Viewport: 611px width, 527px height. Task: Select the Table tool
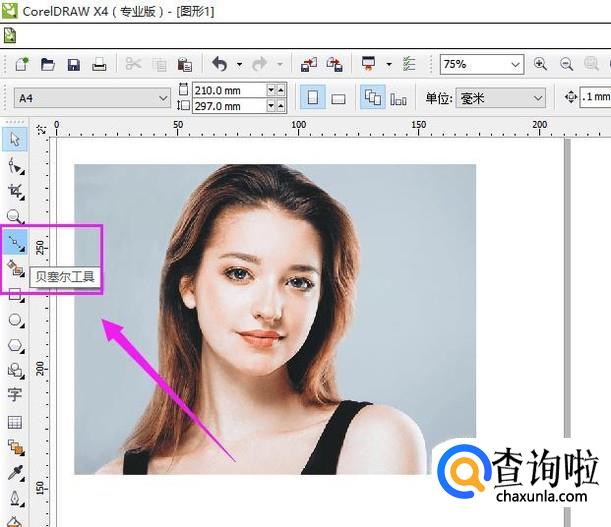pos(15,422)
